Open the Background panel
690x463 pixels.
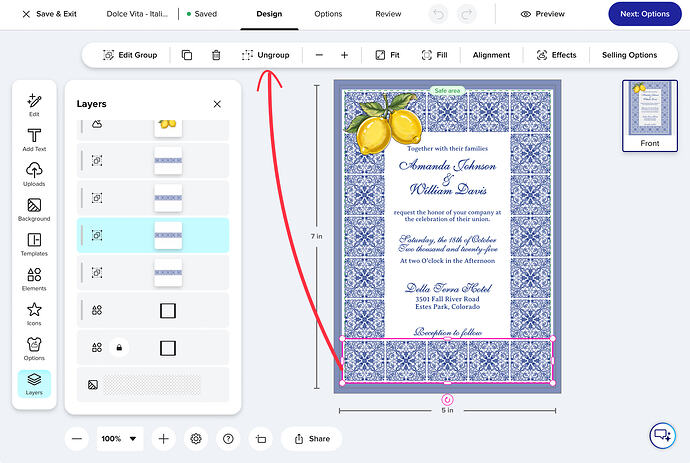coord(34,209)
